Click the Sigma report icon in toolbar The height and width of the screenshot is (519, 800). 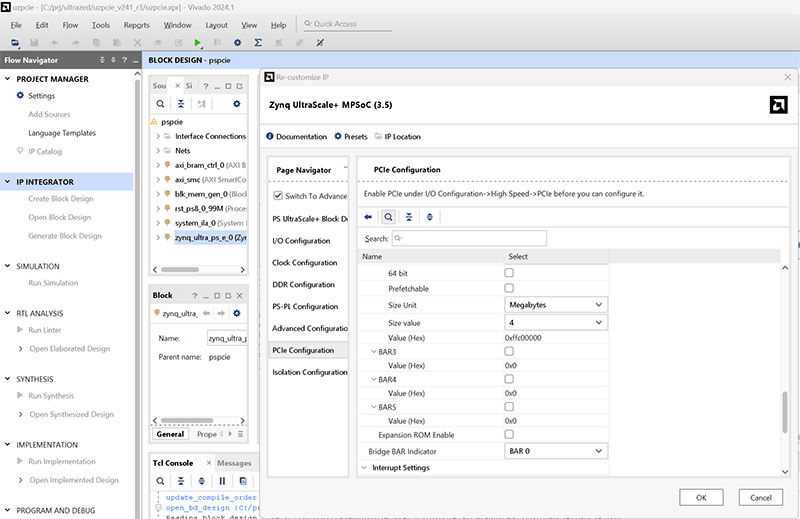[258, 43]
